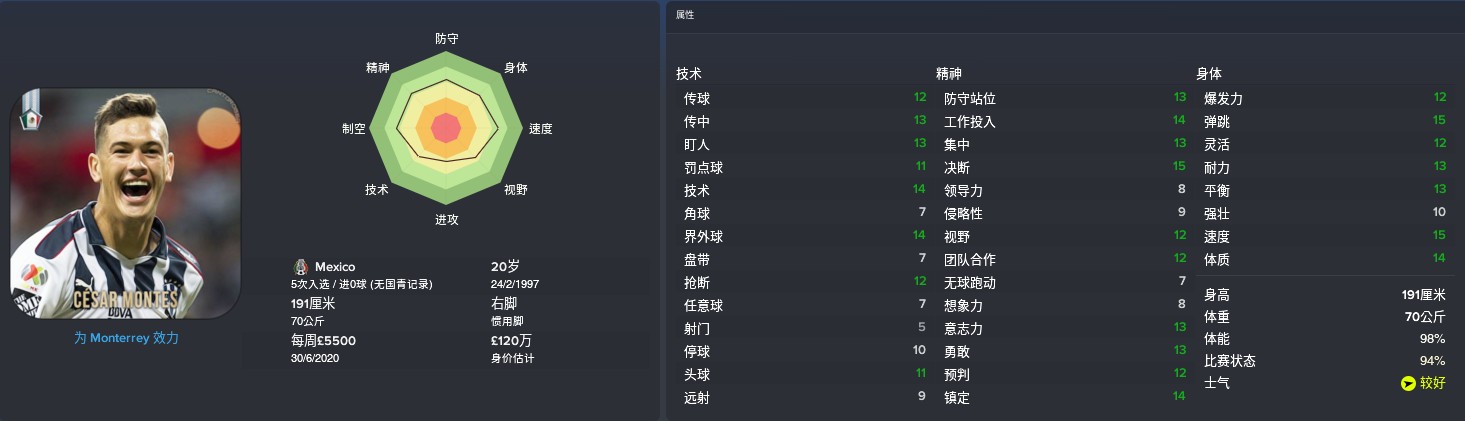Select the 速度 label on the radar chart

[541, 129]
